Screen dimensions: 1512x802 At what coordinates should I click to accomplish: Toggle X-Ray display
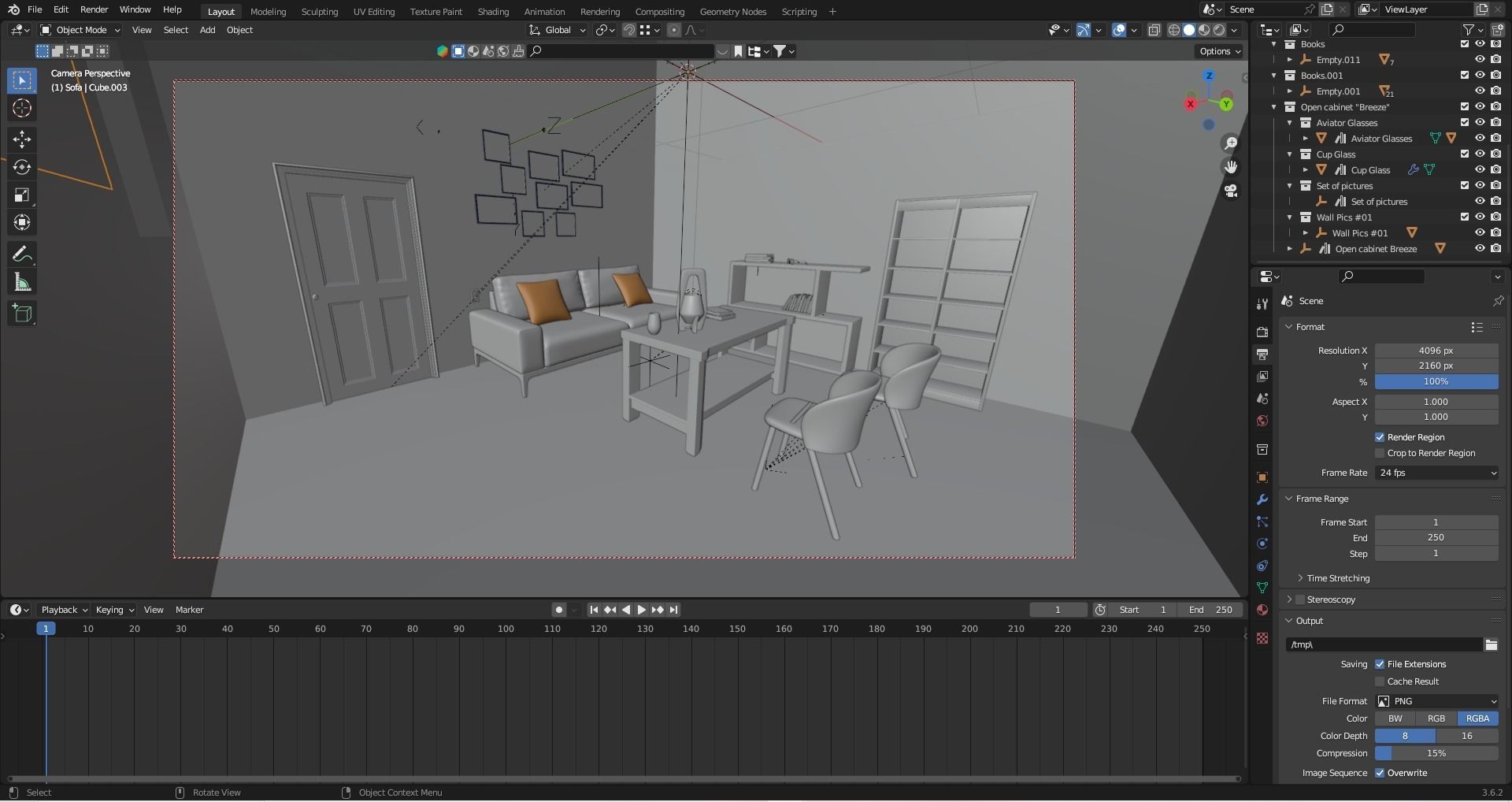click(1154, 30)
